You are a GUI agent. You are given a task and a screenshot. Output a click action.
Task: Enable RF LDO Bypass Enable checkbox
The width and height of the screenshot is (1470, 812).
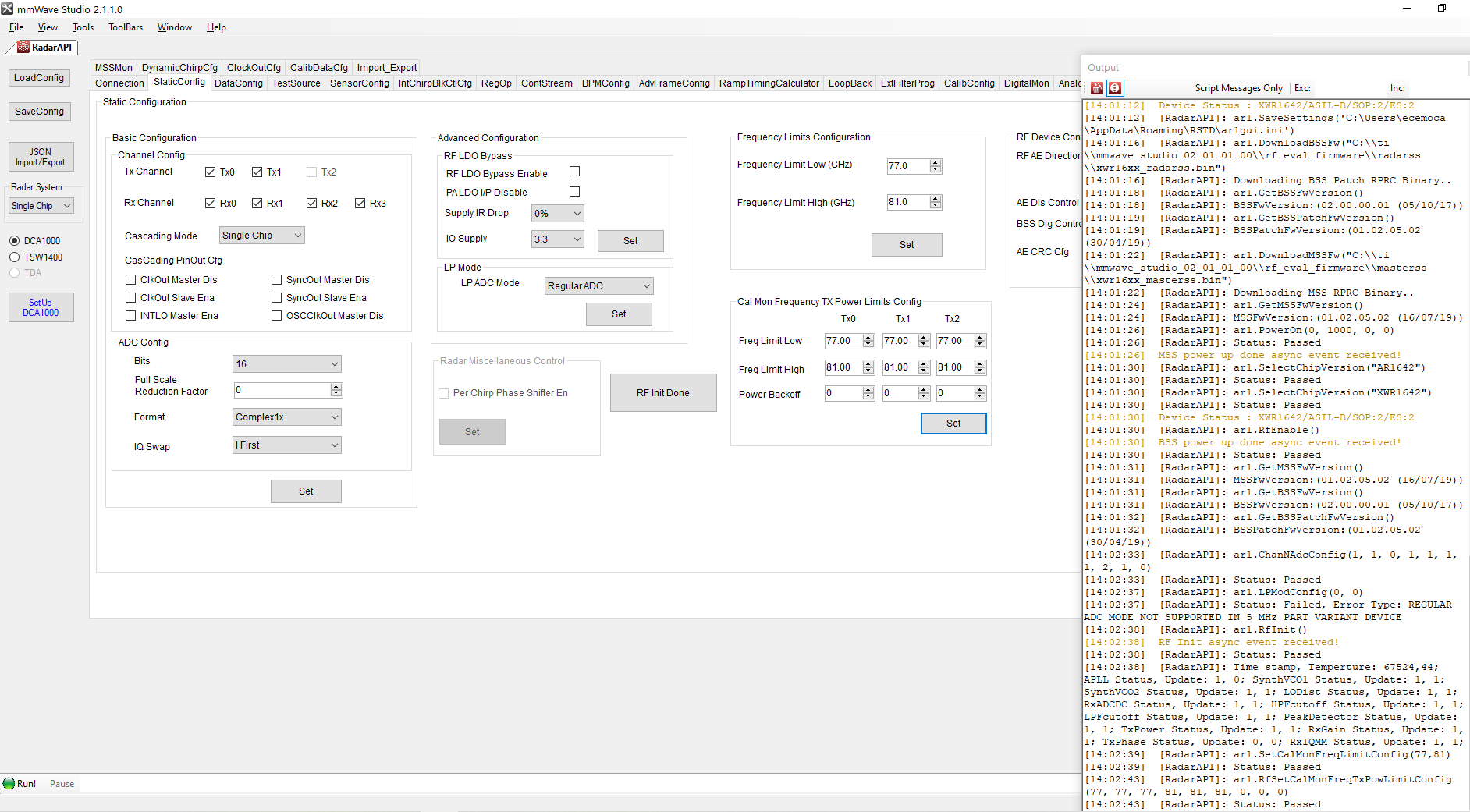574,171
